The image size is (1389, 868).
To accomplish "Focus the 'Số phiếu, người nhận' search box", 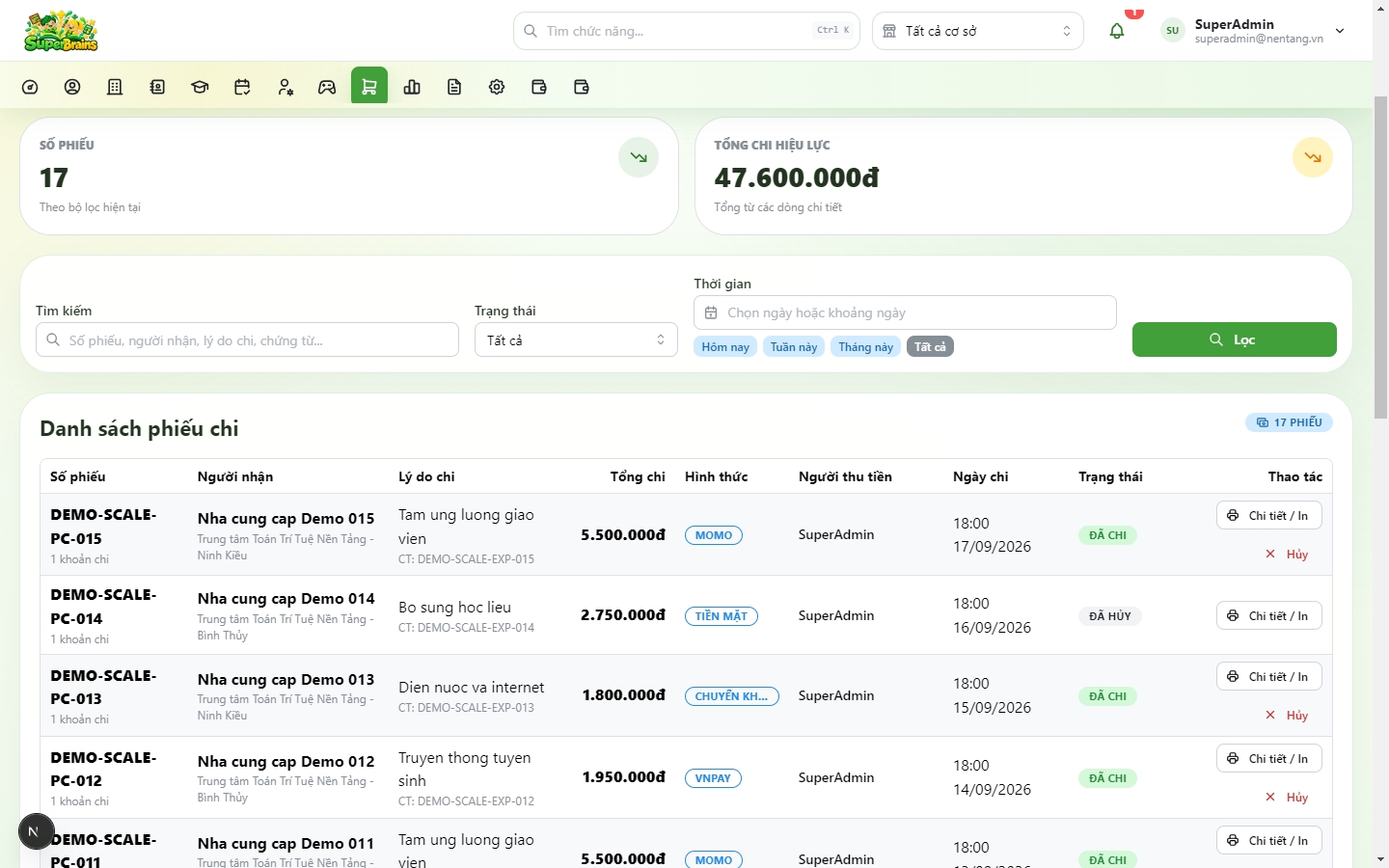I will [247, 339].
